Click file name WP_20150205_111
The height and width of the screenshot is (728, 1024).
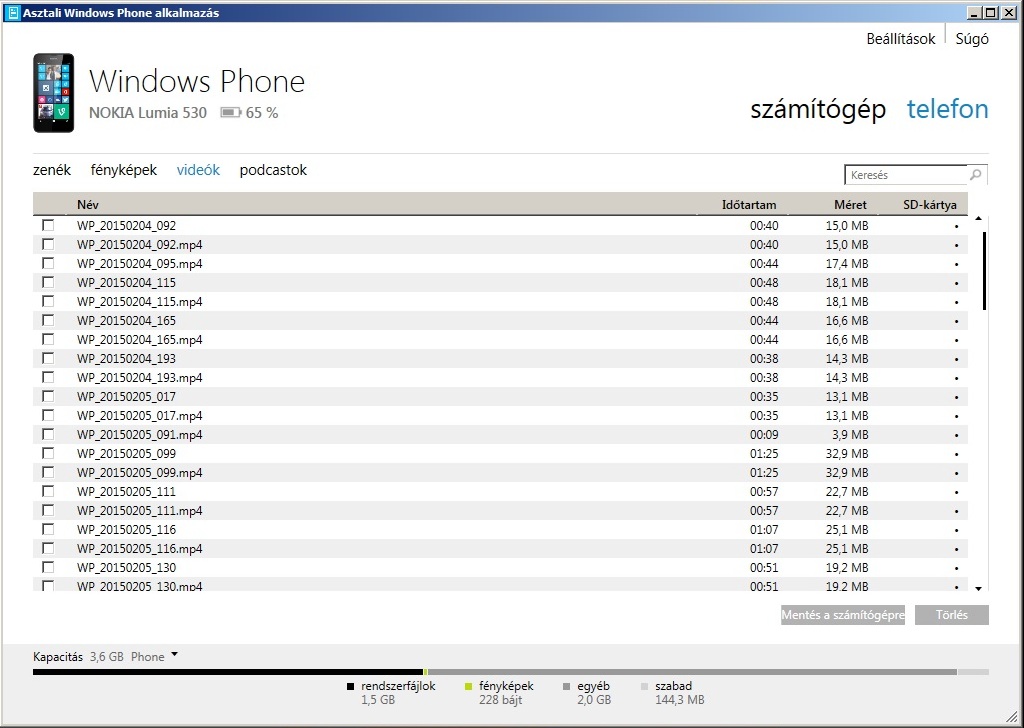click(x=126, y=491)
